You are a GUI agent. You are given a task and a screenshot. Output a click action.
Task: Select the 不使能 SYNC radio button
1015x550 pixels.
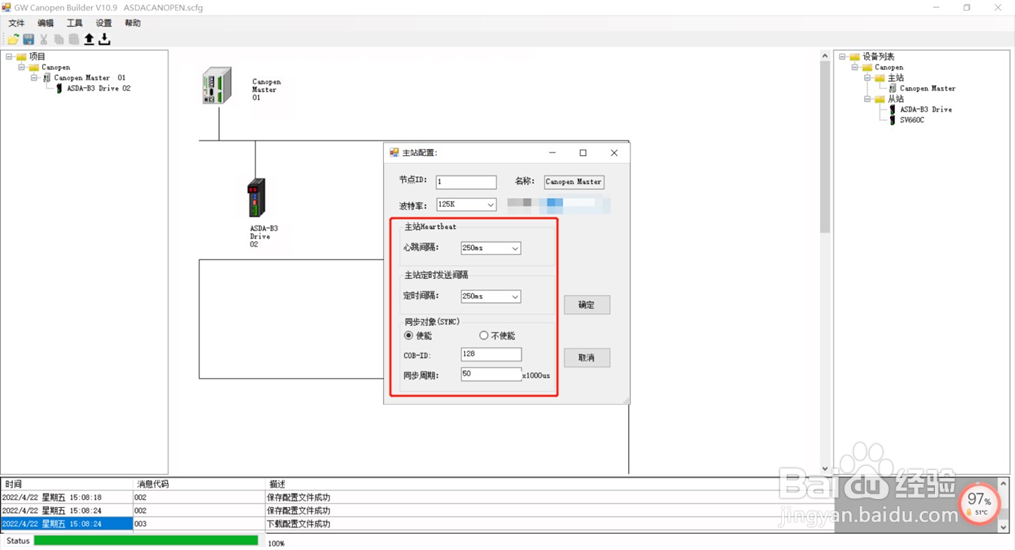(484, 336)
